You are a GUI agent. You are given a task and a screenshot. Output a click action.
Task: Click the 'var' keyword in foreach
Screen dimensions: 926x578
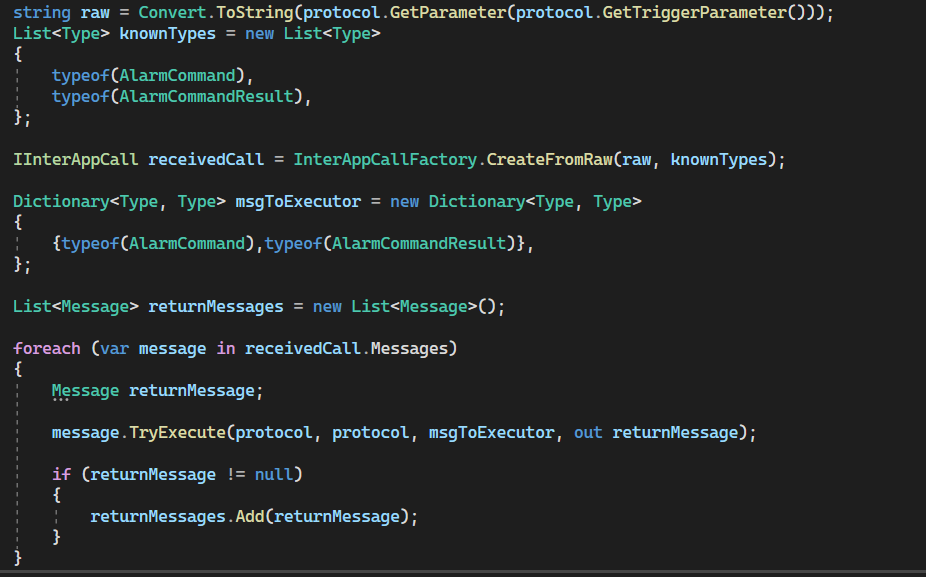click(114, 348)
